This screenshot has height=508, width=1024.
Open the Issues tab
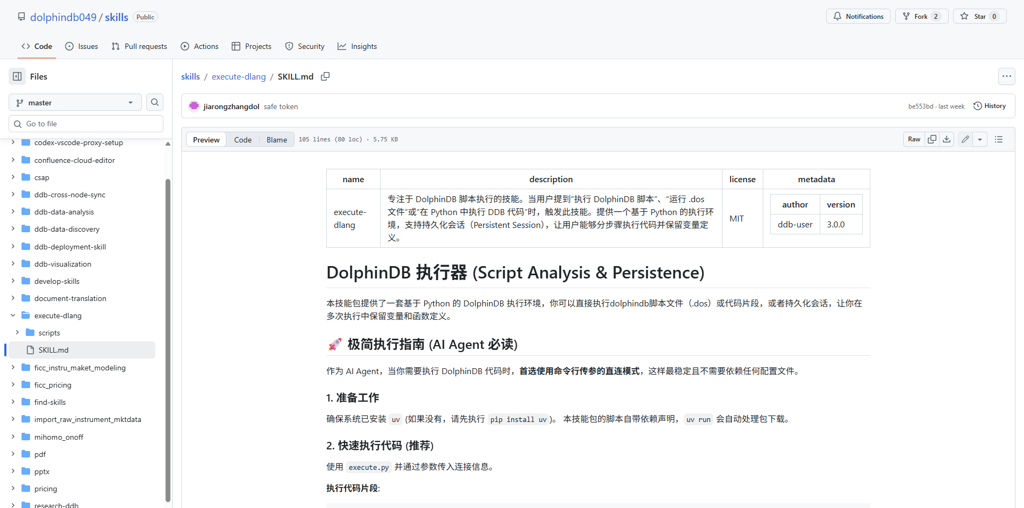[82, 46]
